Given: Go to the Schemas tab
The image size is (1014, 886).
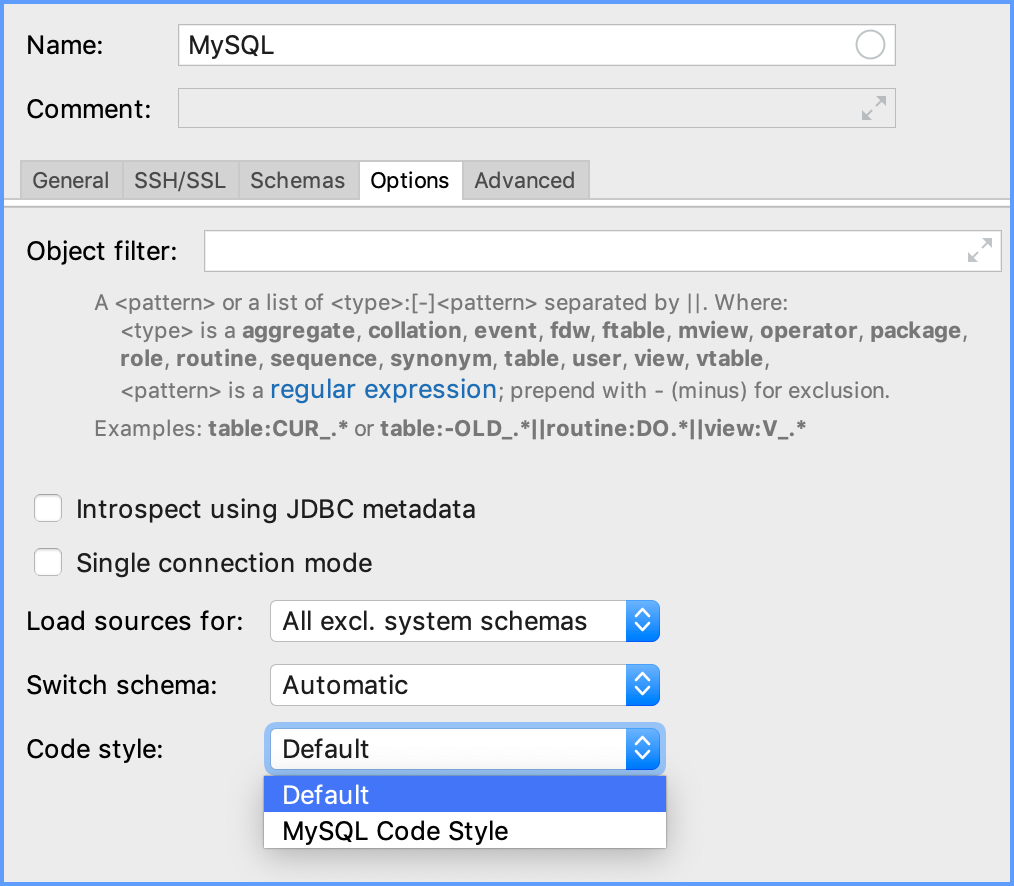Looking at the screenshot, I should tap(298, 180).
